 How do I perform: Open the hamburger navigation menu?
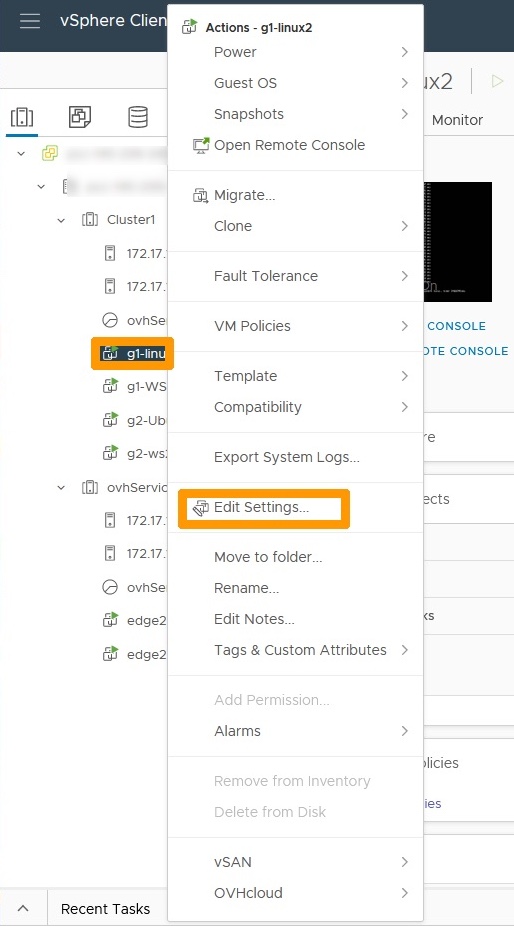pos(30,21)
